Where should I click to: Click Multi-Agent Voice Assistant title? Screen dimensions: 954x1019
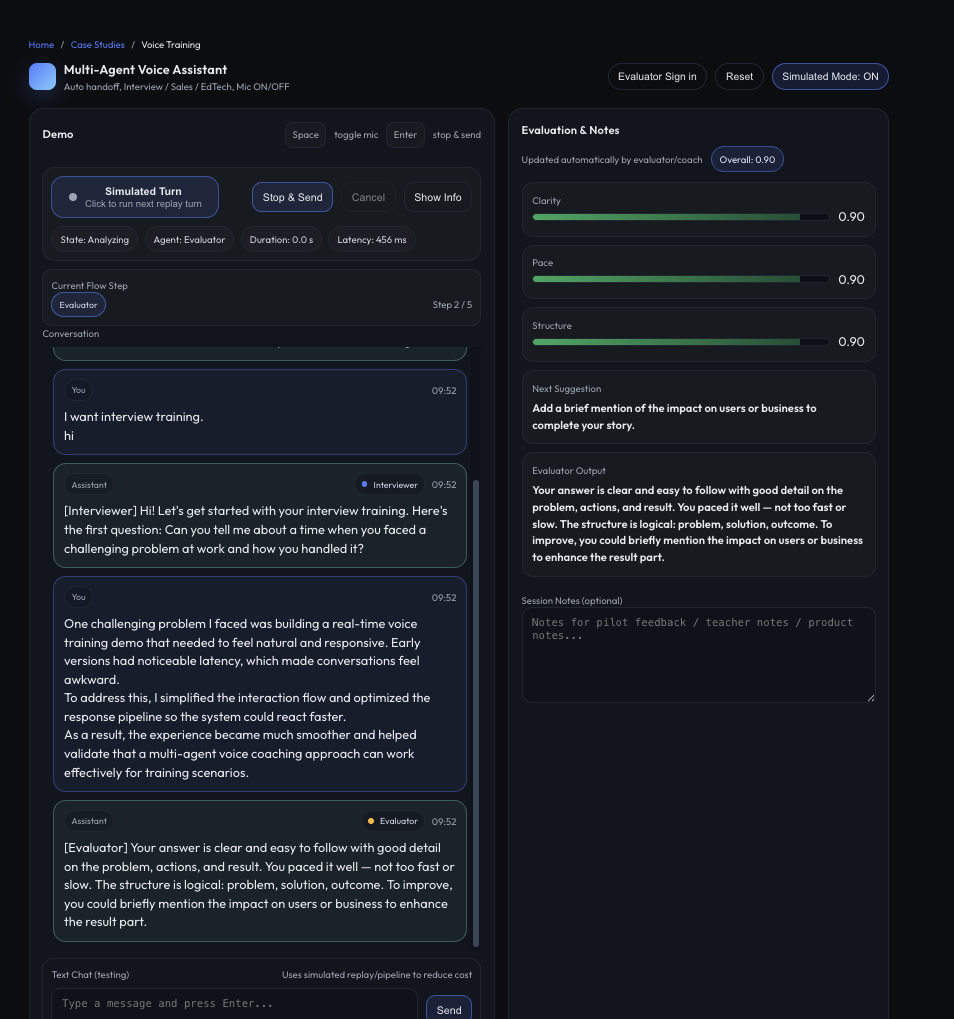tap(146, 70)
